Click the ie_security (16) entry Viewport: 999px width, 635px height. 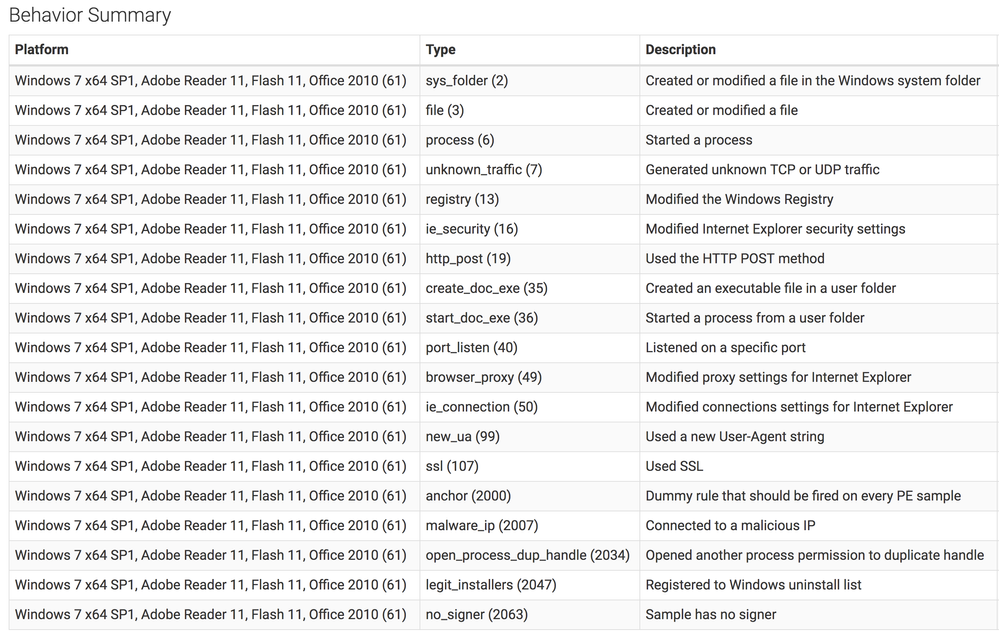pyautogui.click(x=471, y=229)
